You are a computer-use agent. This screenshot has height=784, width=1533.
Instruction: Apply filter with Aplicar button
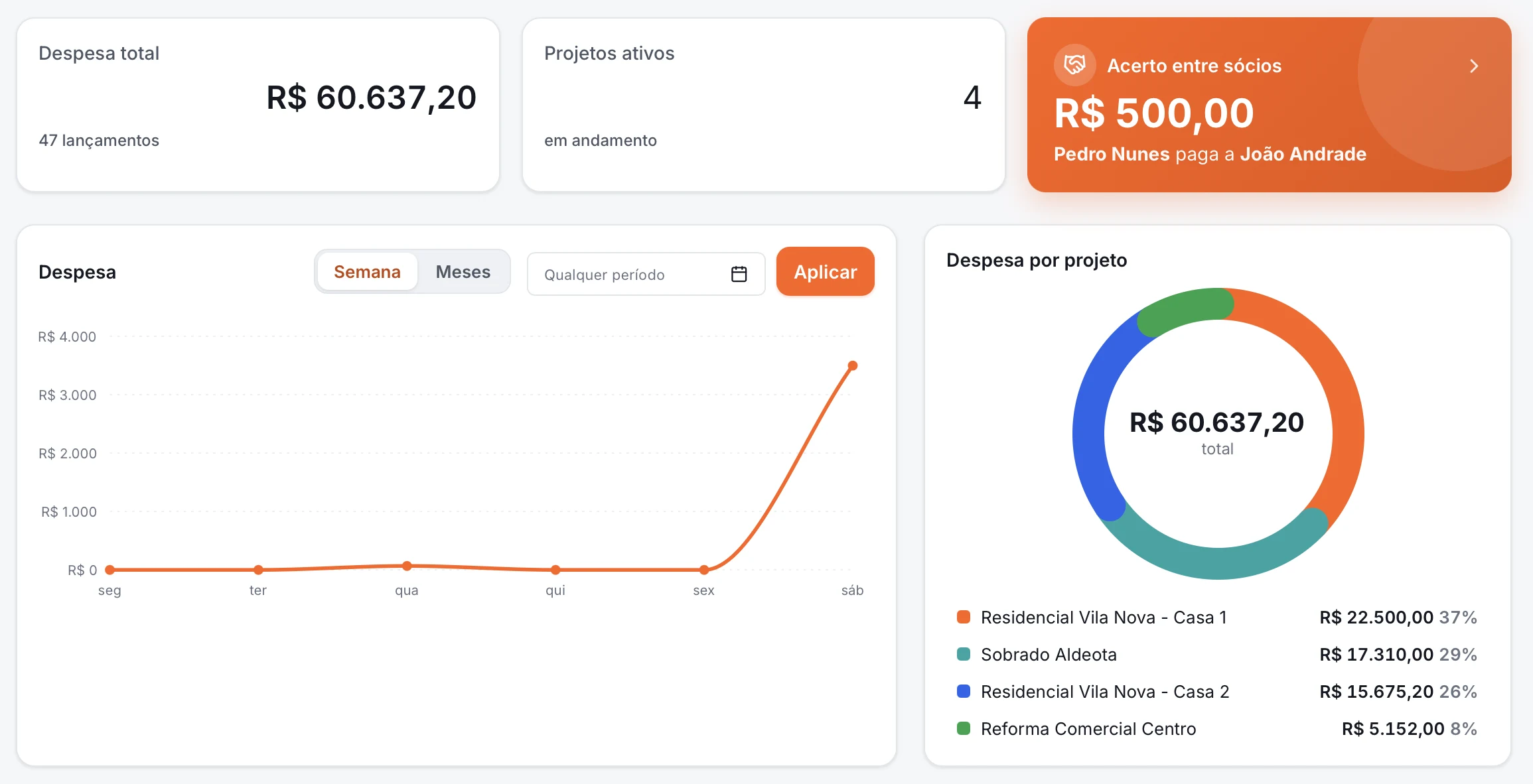coord(825,272)
